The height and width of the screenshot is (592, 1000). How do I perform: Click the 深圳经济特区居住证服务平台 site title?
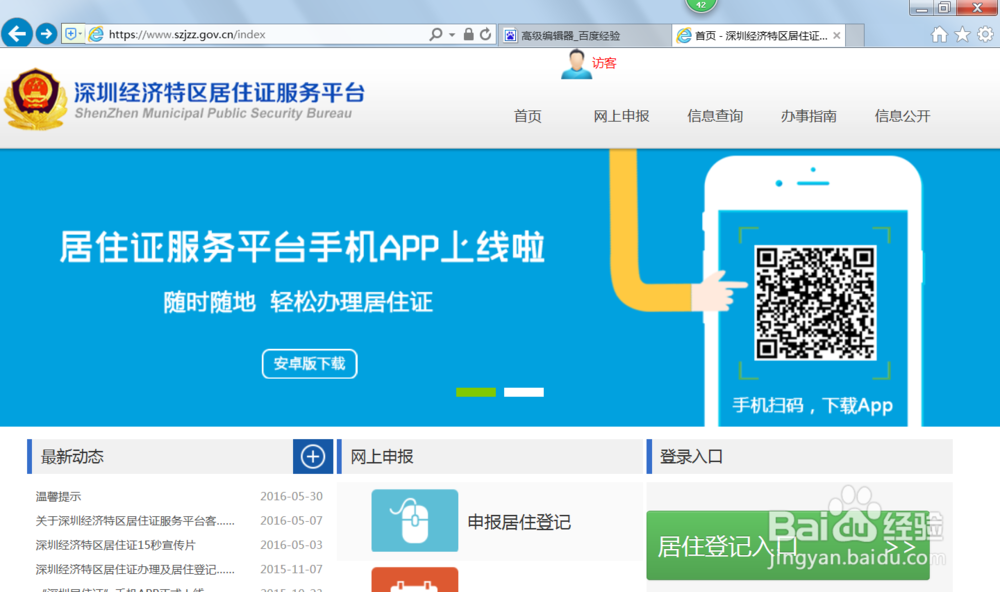(x=219, y=92)
